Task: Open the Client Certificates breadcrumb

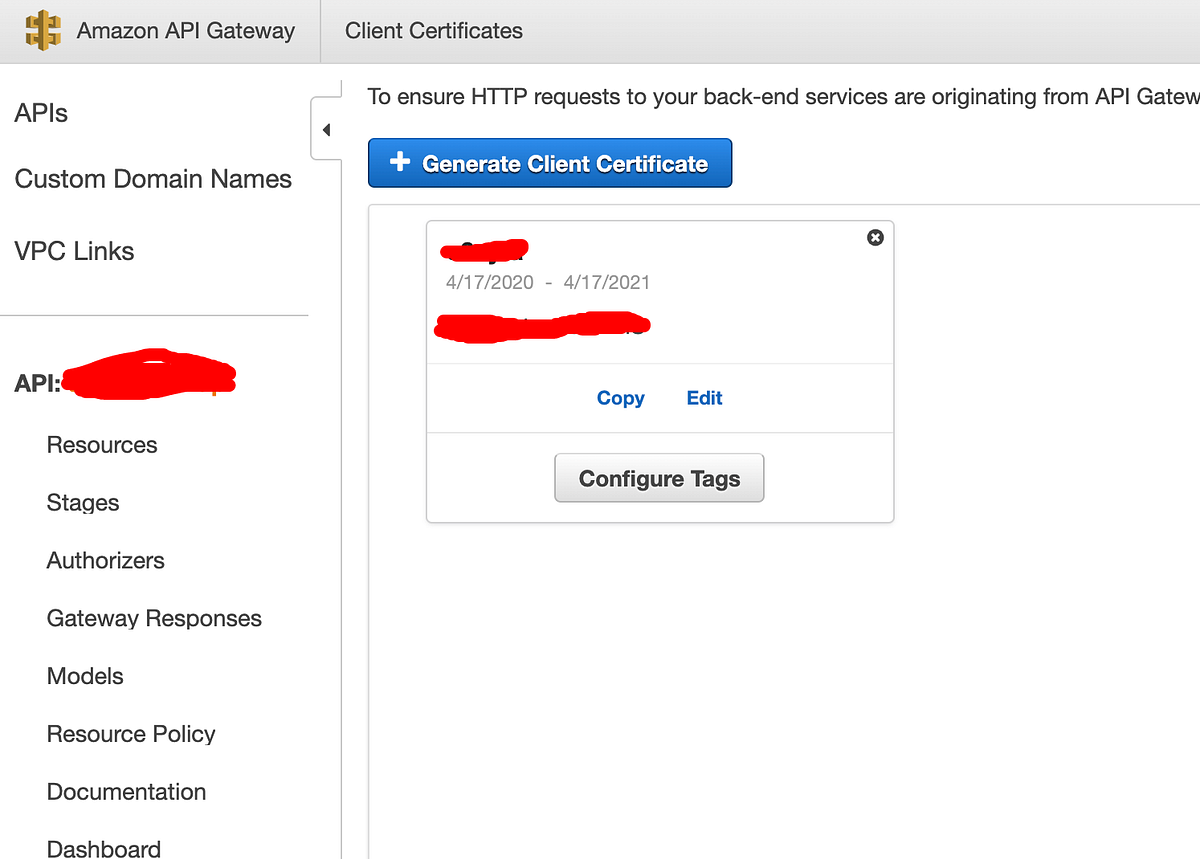Action: point(433,31)
